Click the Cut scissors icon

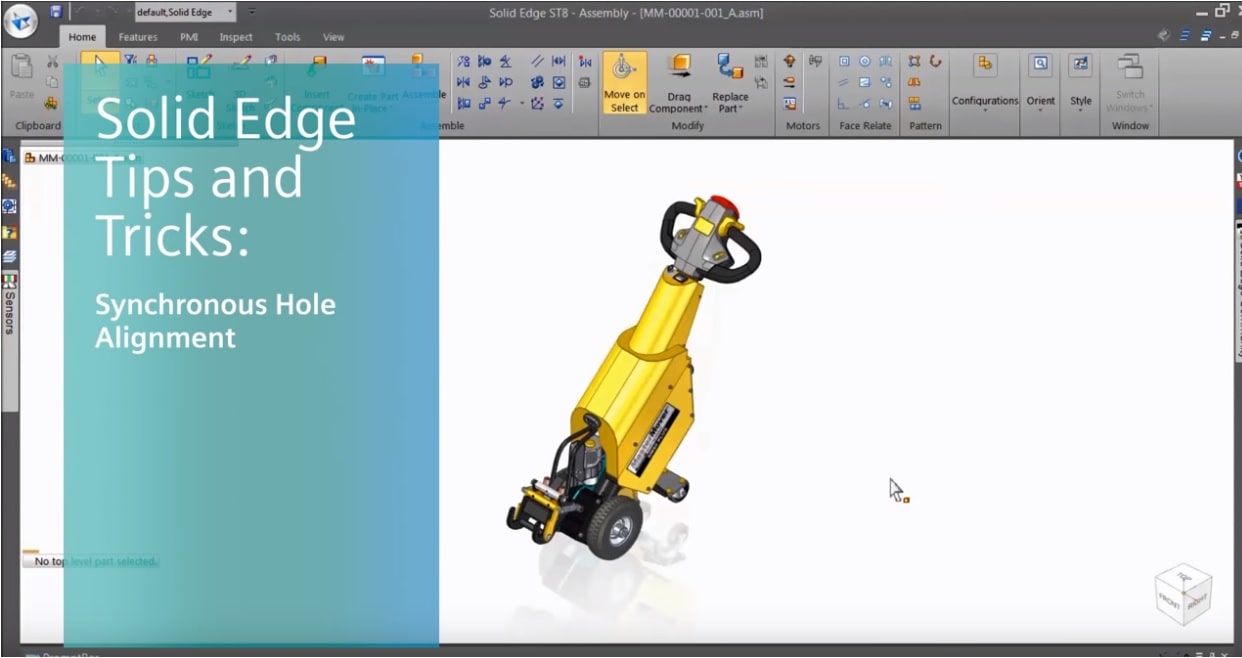(52, 61)
